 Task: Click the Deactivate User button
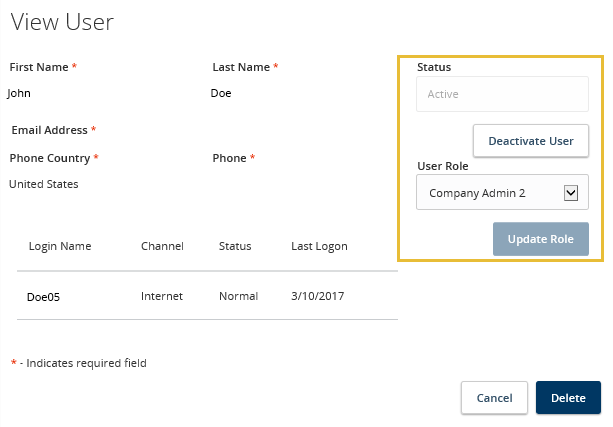click(x=530, y=141)
